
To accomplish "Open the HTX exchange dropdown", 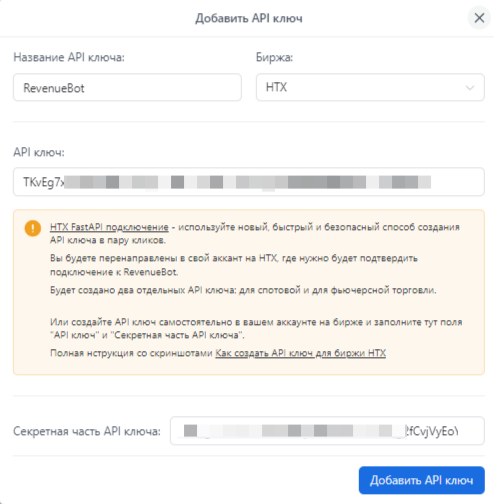I will pyautogui.click(x=370, y=87).
